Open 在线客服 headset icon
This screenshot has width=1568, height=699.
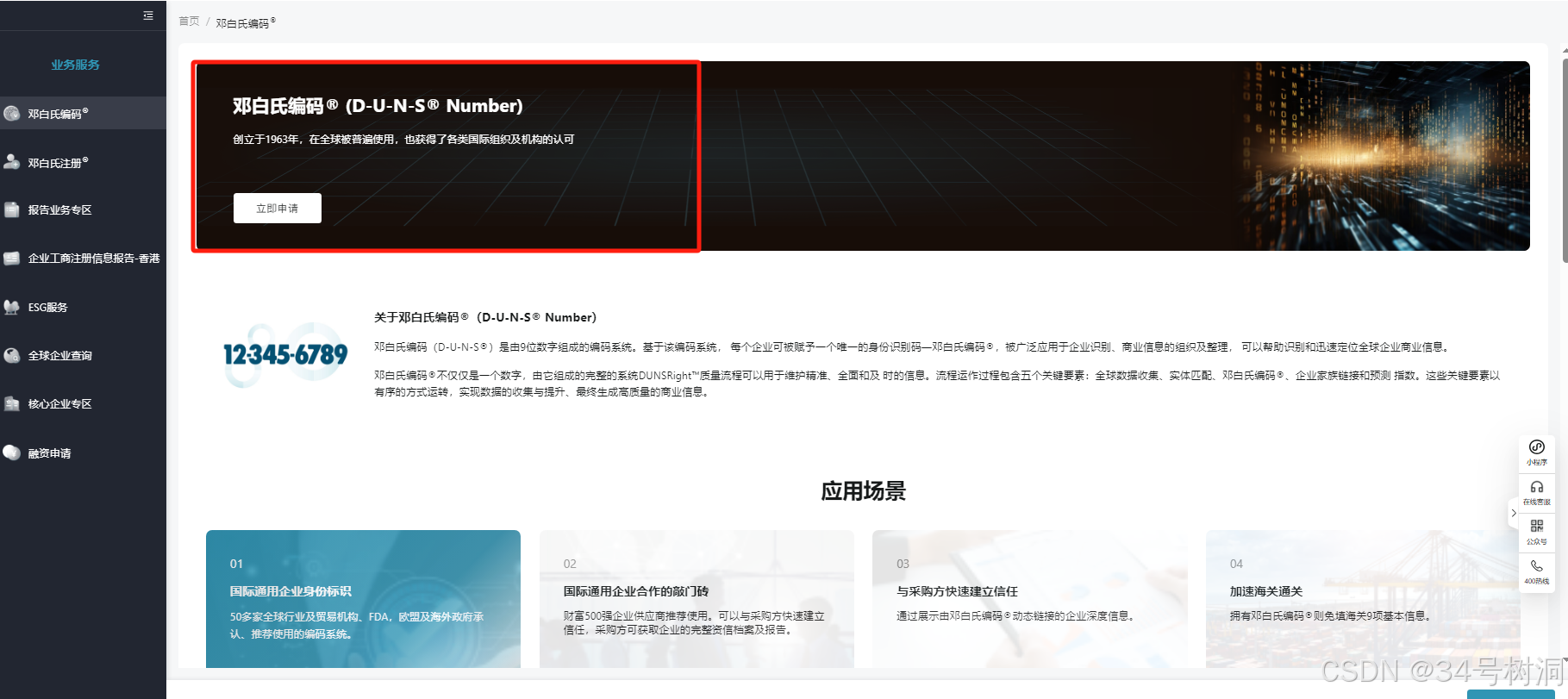pos(1536,487)
